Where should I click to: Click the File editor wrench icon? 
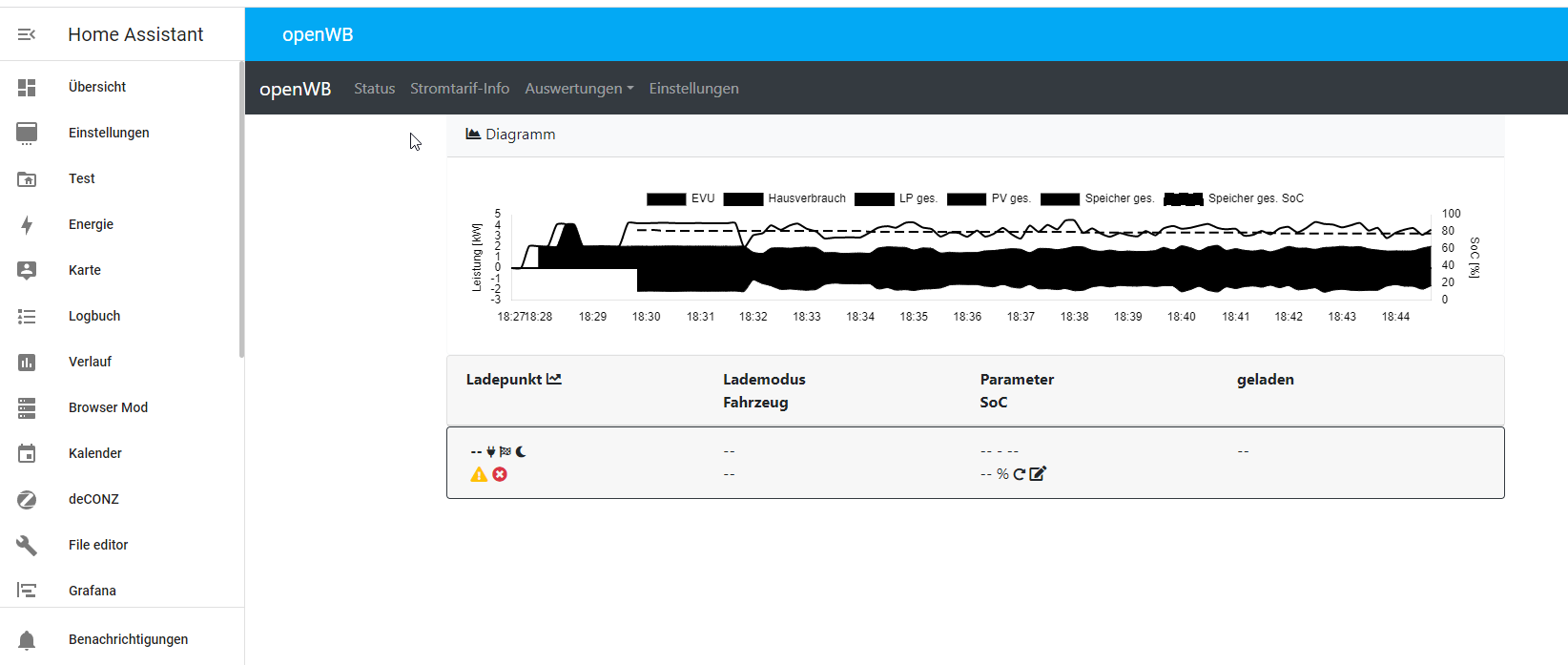pos(27,546)
